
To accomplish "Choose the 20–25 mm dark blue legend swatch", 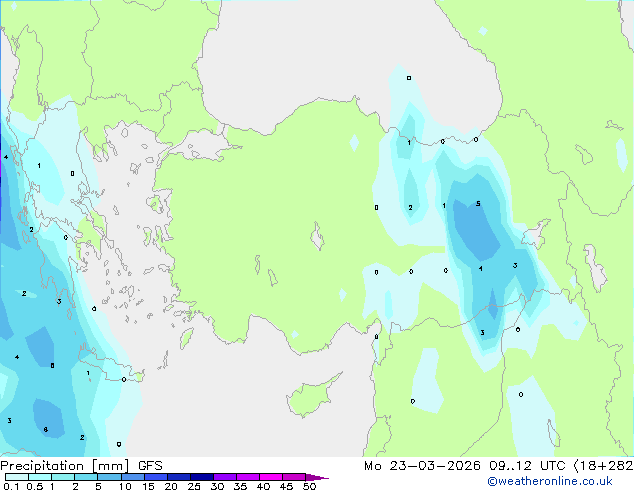I will tap(178, 477).
